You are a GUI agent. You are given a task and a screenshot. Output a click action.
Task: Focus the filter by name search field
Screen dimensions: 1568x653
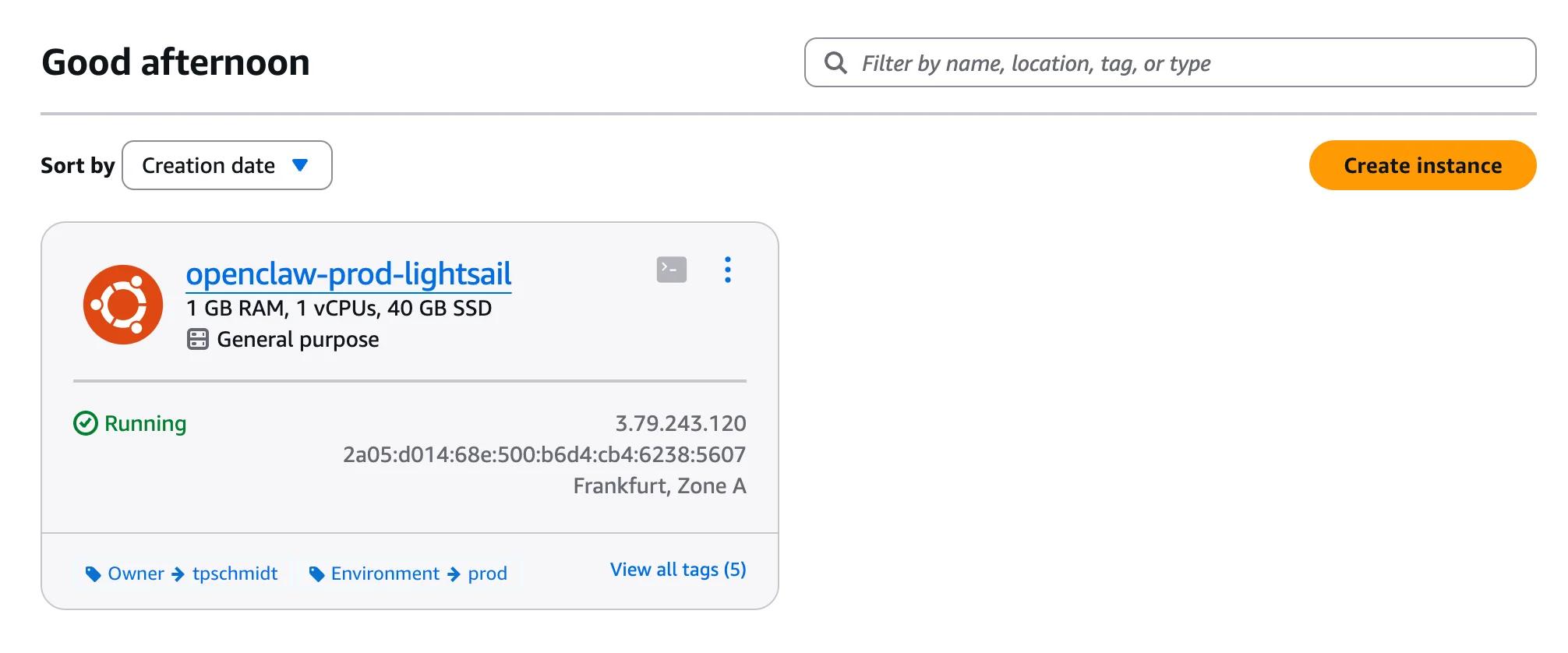pos(1185,63)
